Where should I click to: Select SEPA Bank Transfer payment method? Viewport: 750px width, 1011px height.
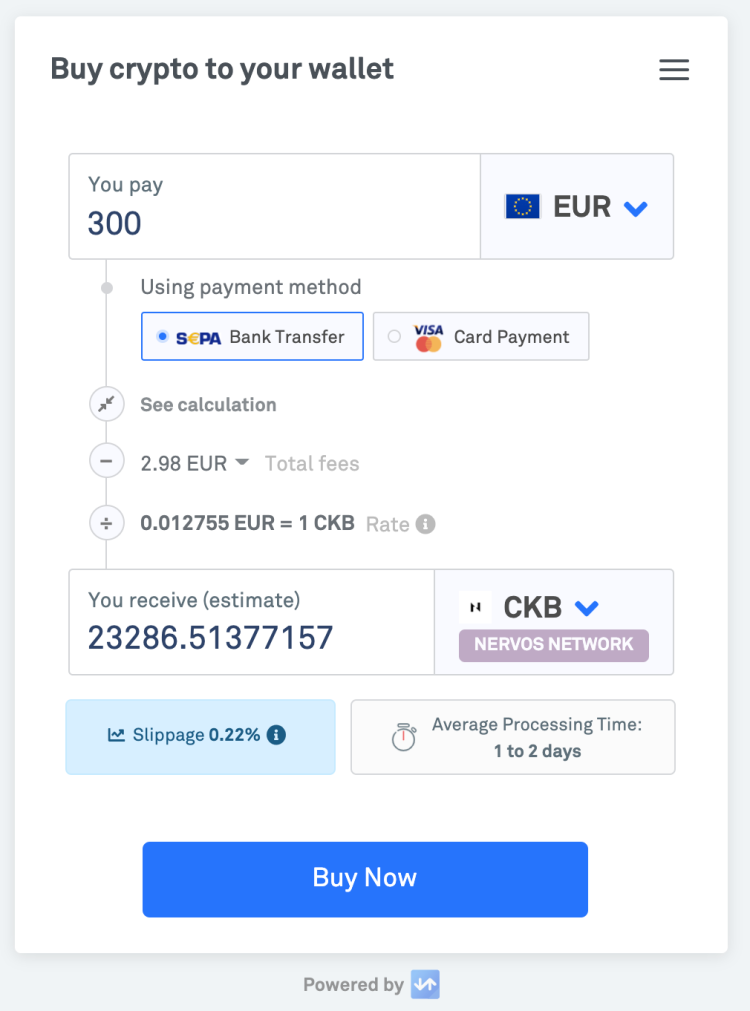252,337
